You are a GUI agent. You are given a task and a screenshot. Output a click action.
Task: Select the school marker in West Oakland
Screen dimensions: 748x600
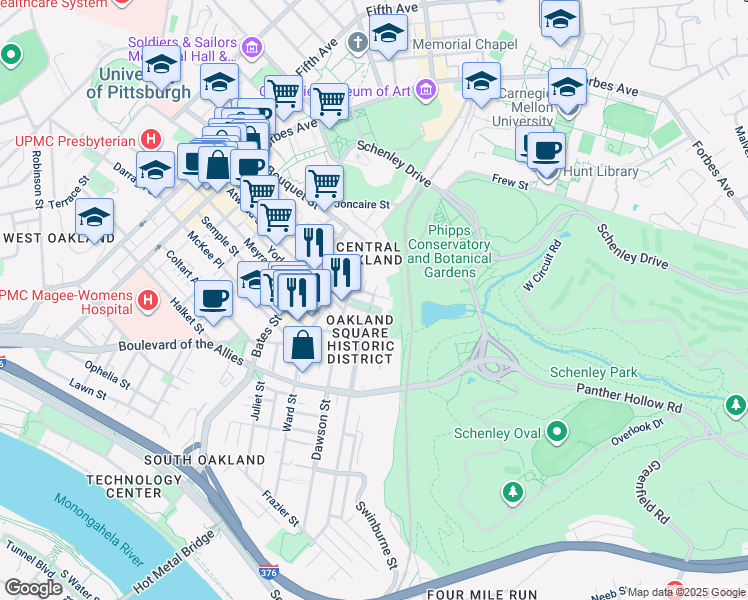click(94, 218)
